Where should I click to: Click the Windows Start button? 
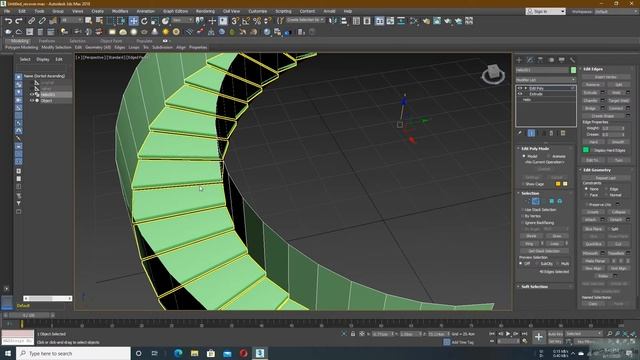(8, 353)
